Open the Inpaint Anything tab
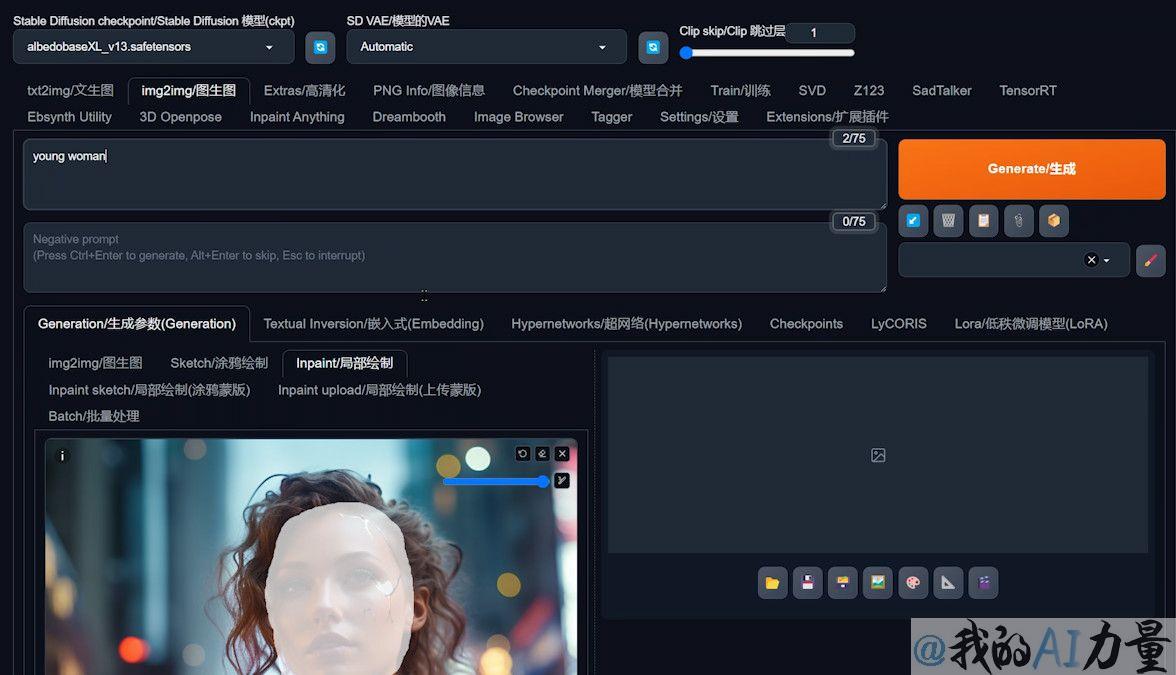Viewport: 1176px width, 675px height. pos(297,117)
